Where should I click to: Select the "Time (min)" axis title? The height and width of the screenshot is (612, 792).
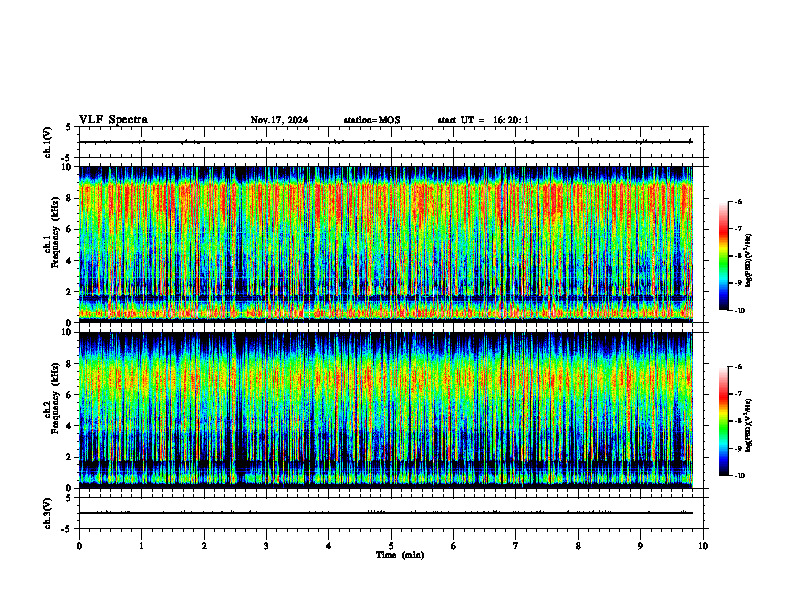400,555
